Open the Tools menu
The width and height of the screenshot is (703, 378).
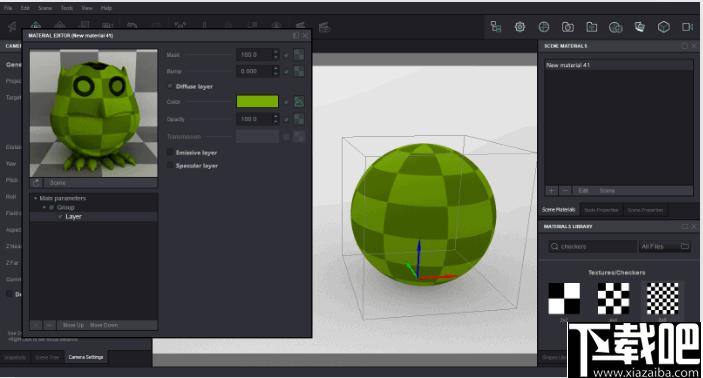coord(67,8)
